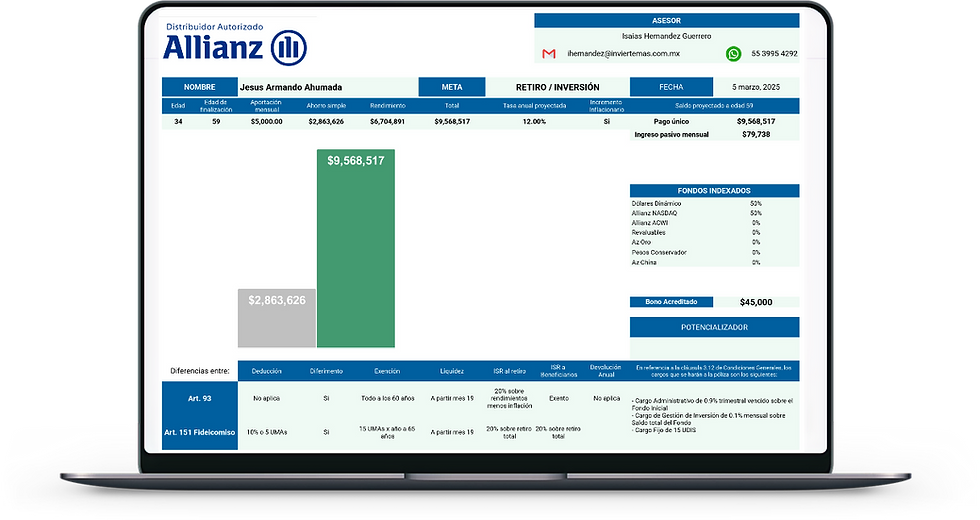Click the Diferimento column header
This screenshot has width=980, height=520.
[x=326, y=371]
